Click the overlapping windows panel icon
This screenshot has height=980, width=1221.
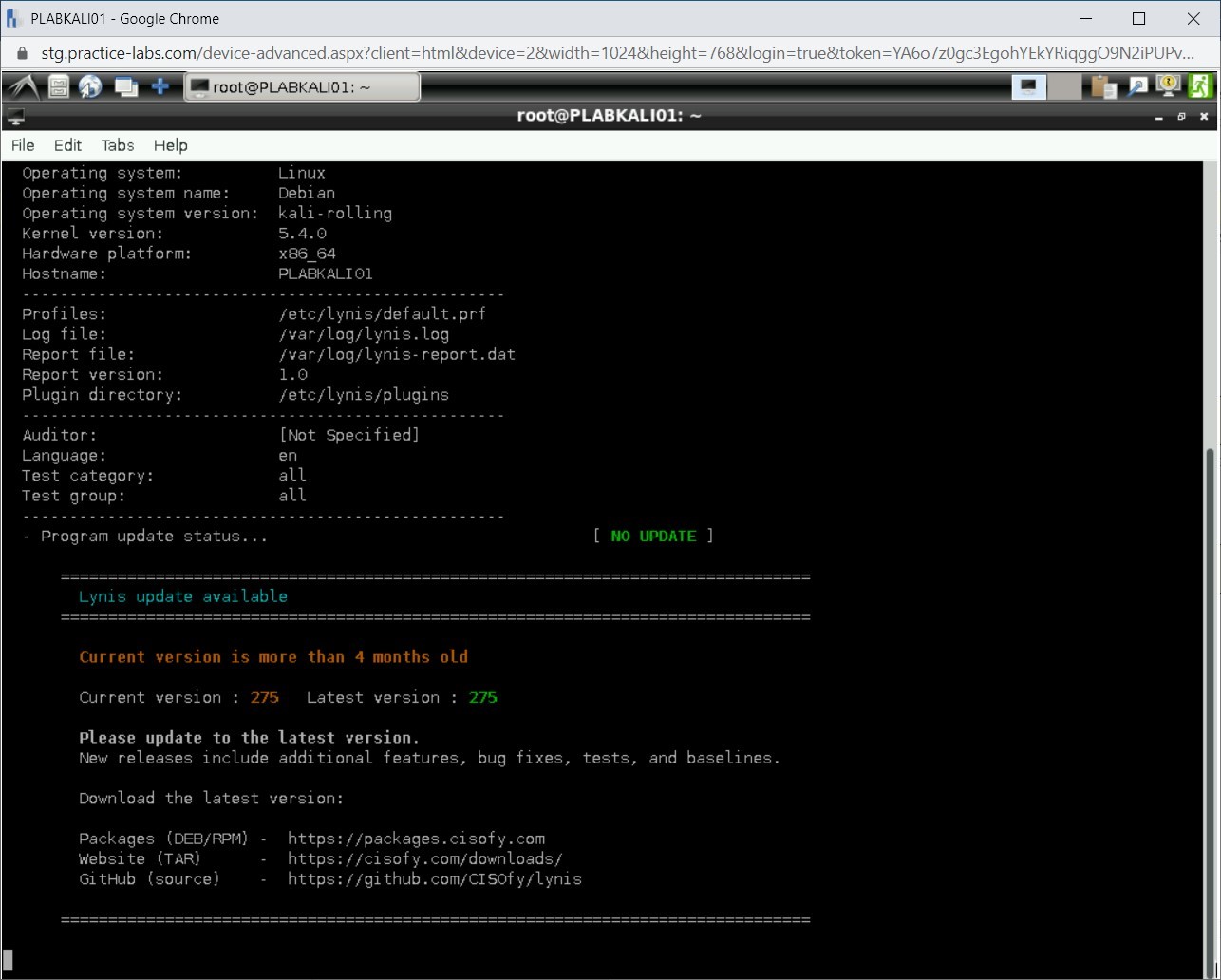click(x=125, y=87)
